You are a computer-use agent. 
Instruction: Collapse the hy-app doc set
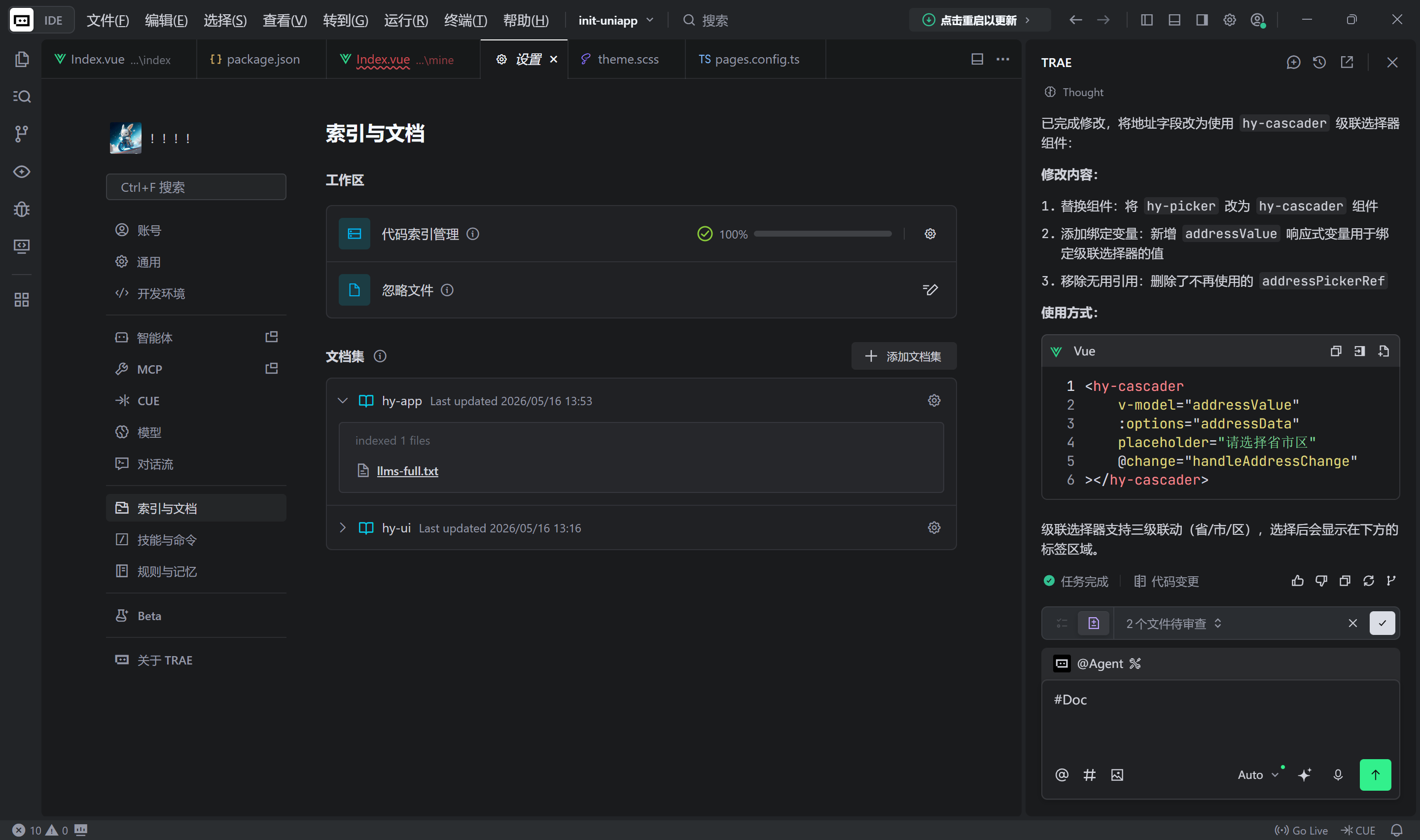342,400
